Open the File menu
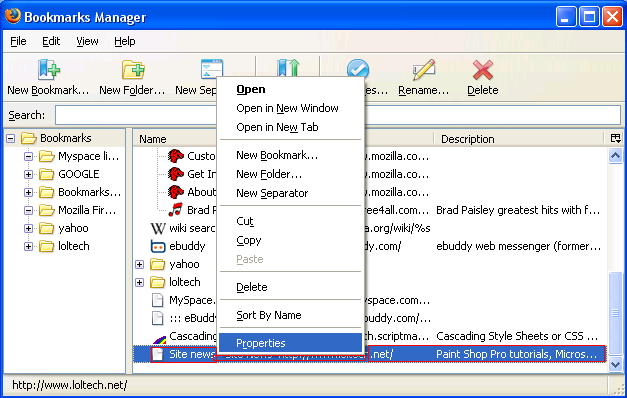Viewport: 627px width, 398px height. pyautogui.click(x=18, y=41)
